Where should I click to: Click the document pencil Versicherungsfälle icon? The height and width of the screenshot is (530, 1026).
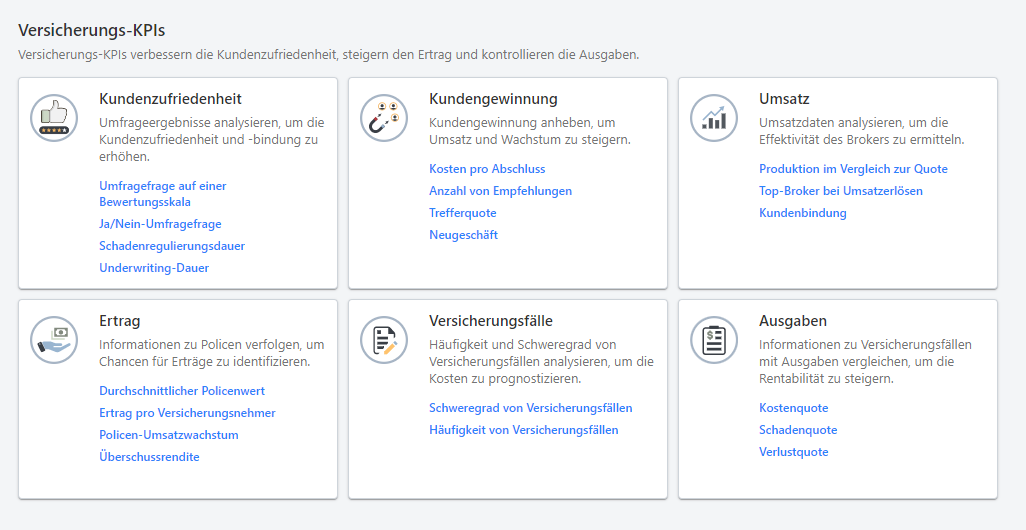point(384,340)
